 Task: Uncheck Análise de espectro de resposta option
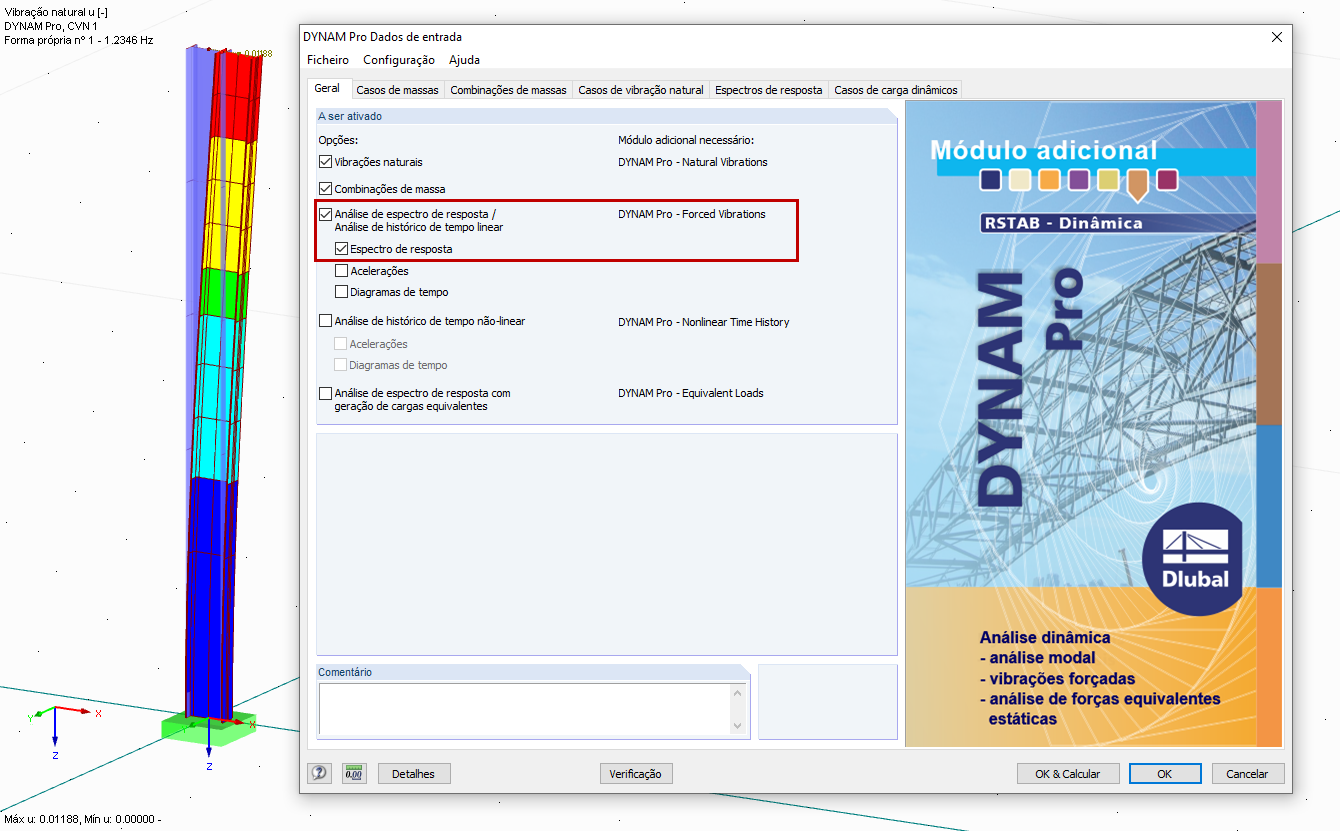point(325,214)
